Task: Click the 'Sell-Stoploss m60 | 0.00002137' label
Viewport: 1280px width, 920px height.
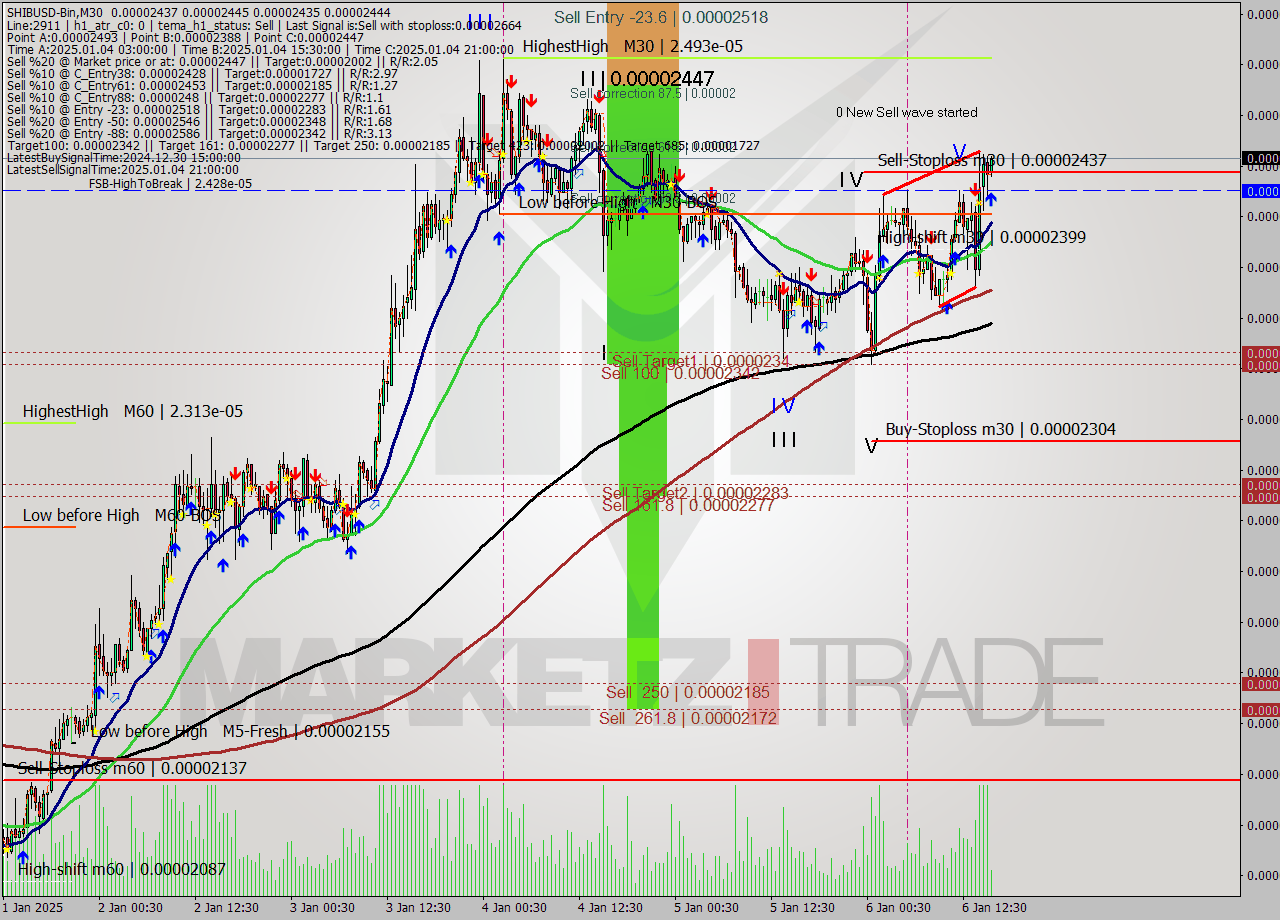Action: [132, 768]
